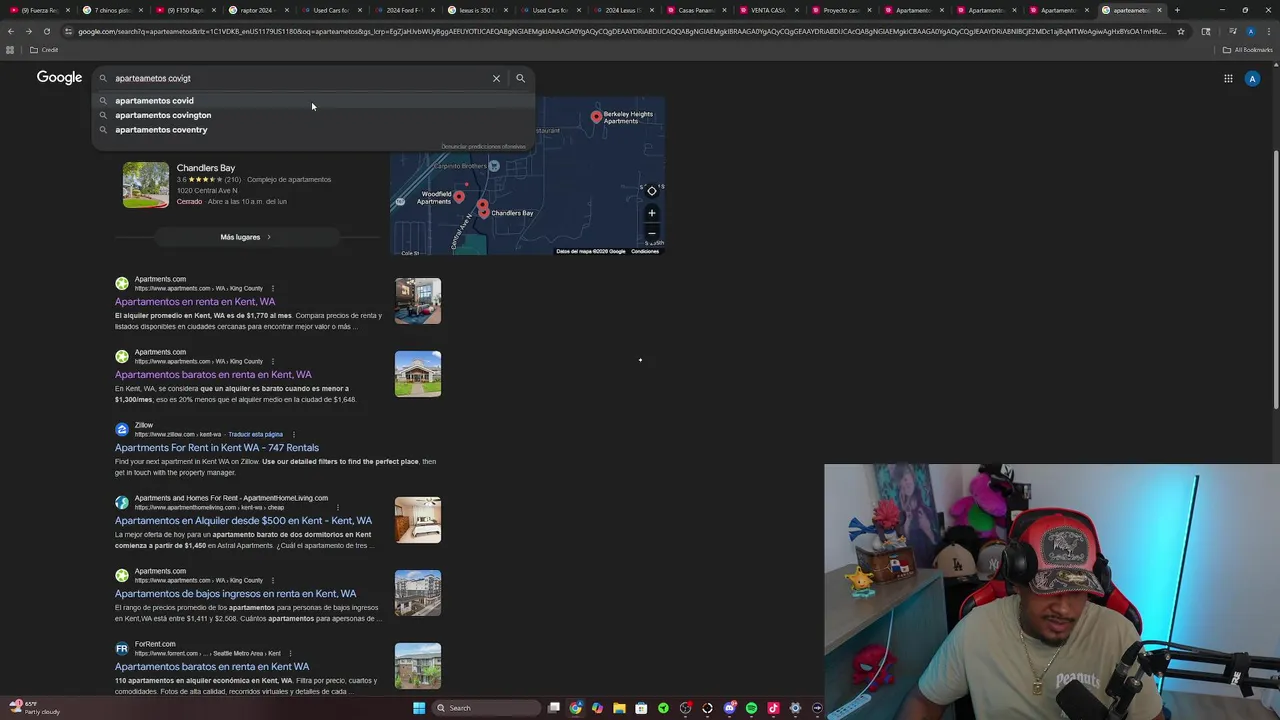The height and width of the screenshot is (720, 1280).
Task: Clear the search box text with the X icon
Action: [x=496, y=78]
